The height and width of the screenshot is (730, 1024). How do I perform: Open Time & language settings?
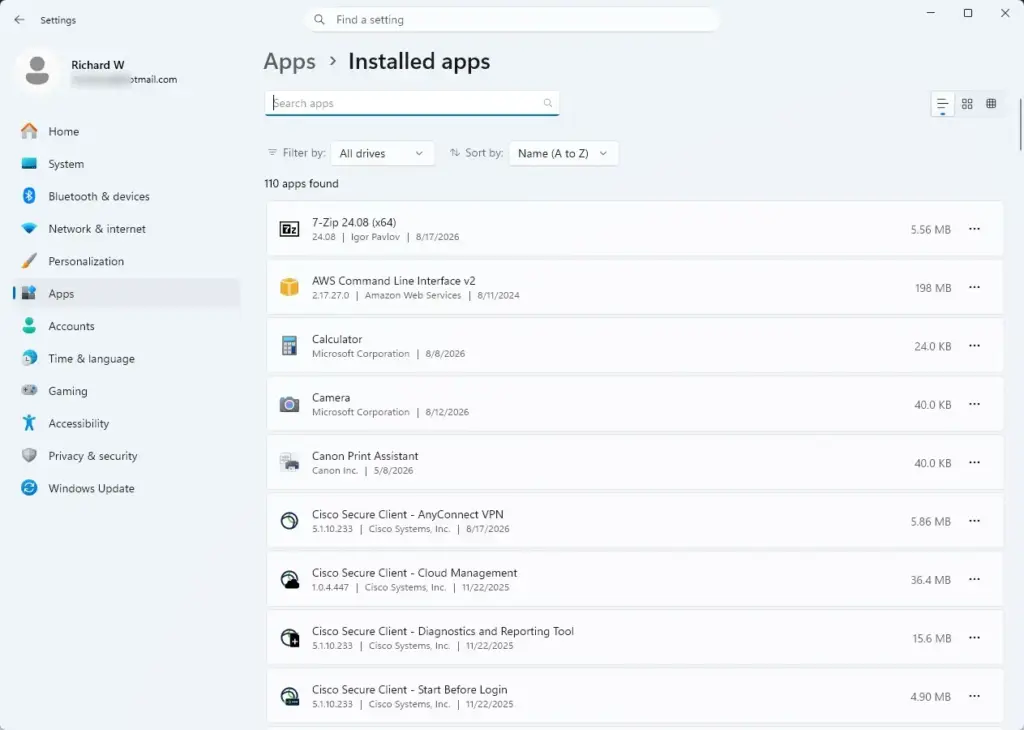pos(127,358)
